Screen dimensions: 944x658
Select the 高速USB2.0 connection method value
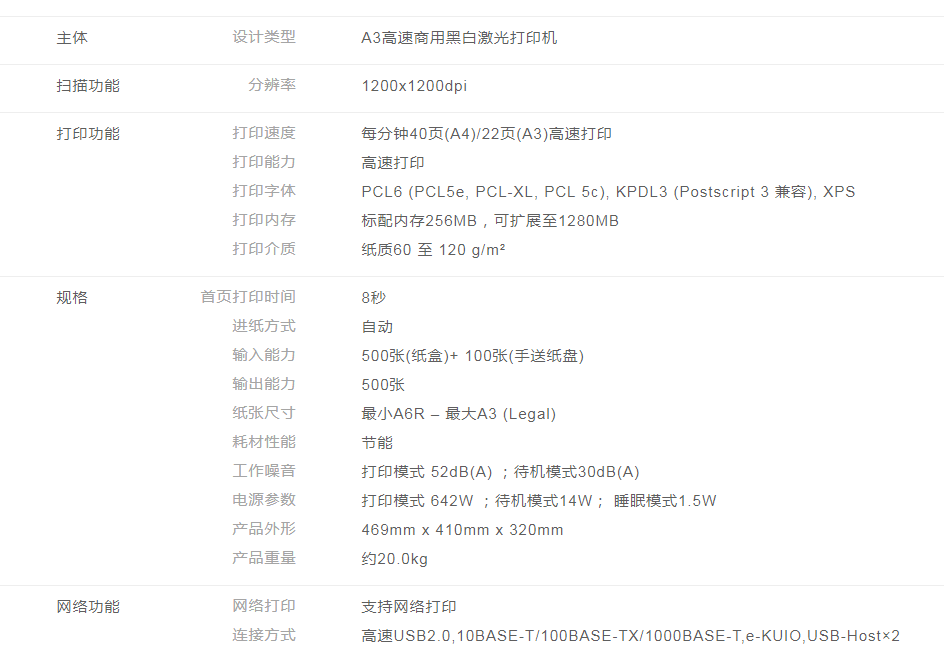630,636
